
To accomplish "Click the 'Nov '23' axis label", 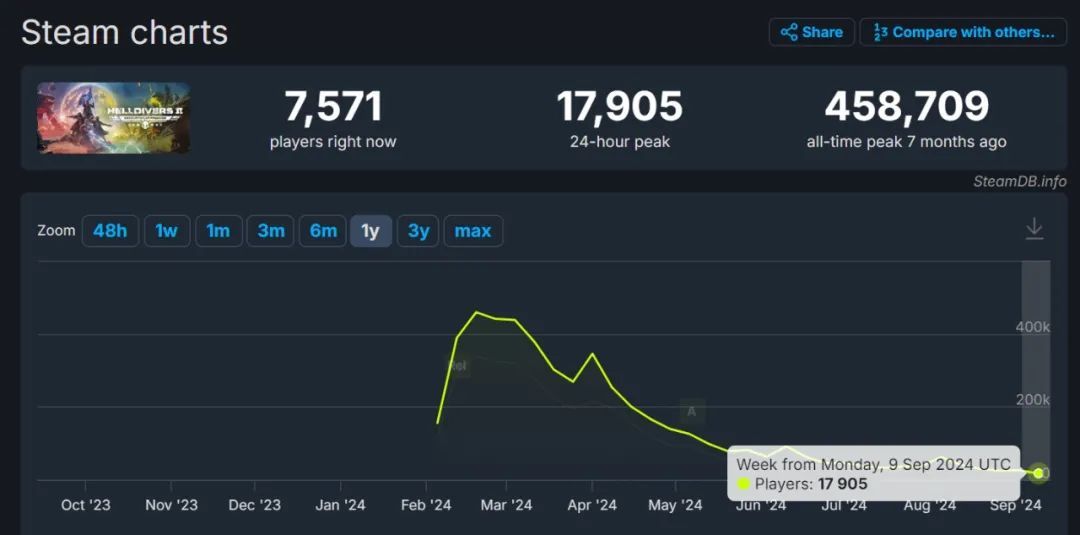I will (171, 505).
